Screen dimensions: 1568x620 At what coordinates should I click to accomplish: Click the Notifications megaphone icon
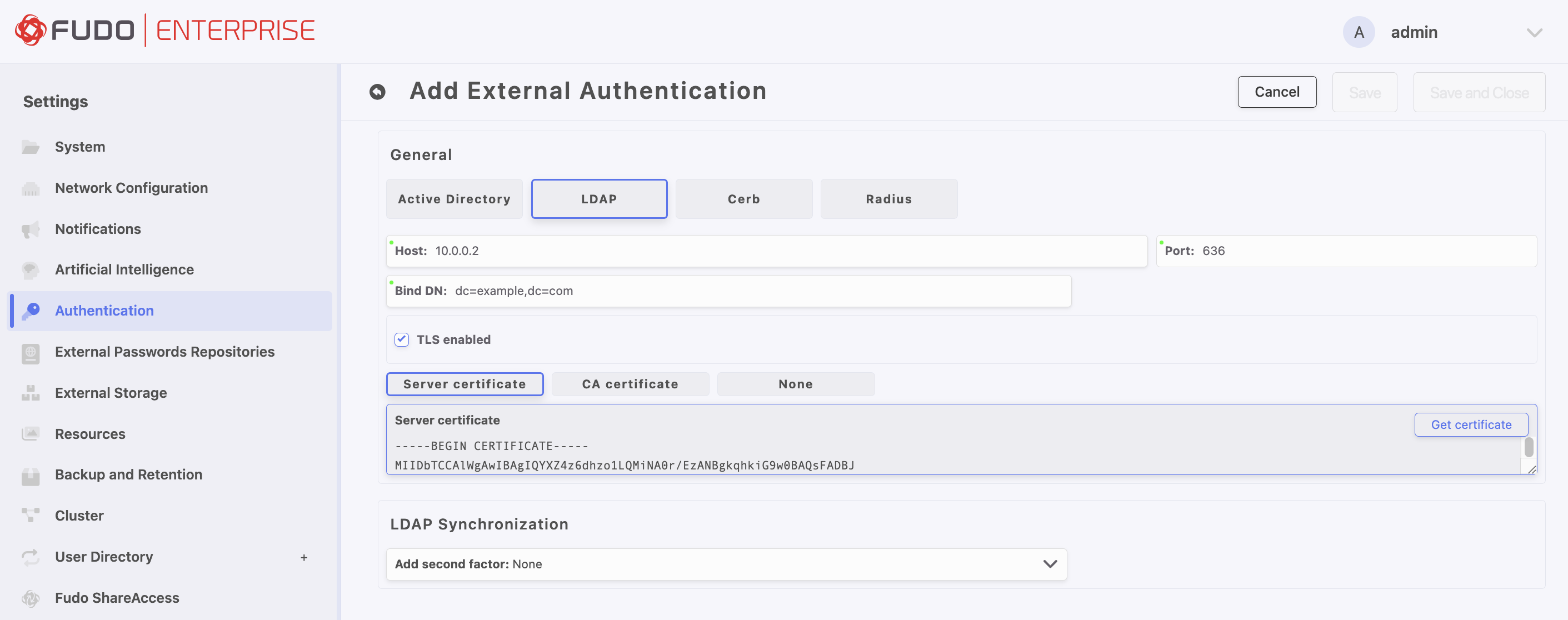coord(31,229)
